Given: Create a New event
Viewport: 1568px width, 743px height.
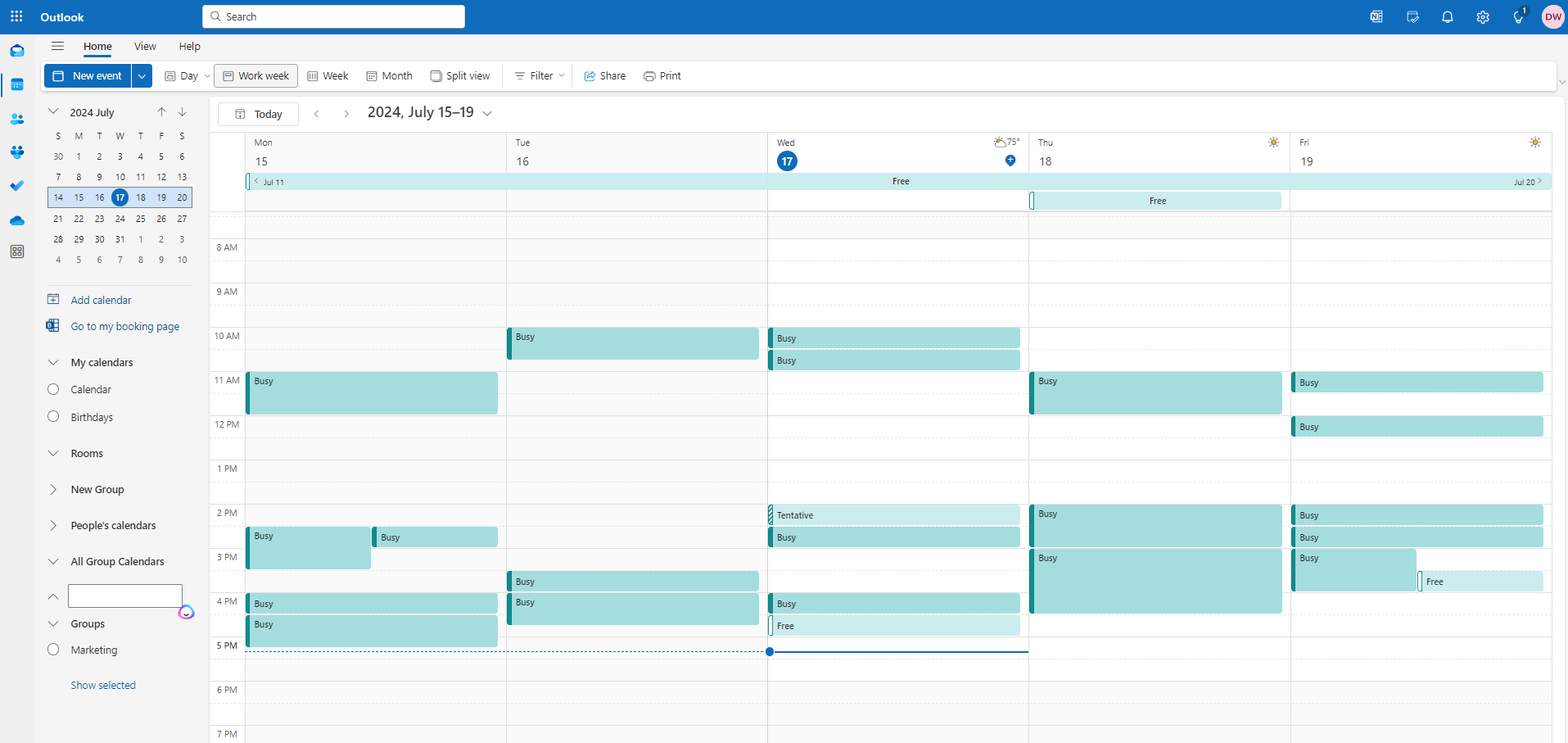Looking at the screenshot, I should [x=87, y=75].
